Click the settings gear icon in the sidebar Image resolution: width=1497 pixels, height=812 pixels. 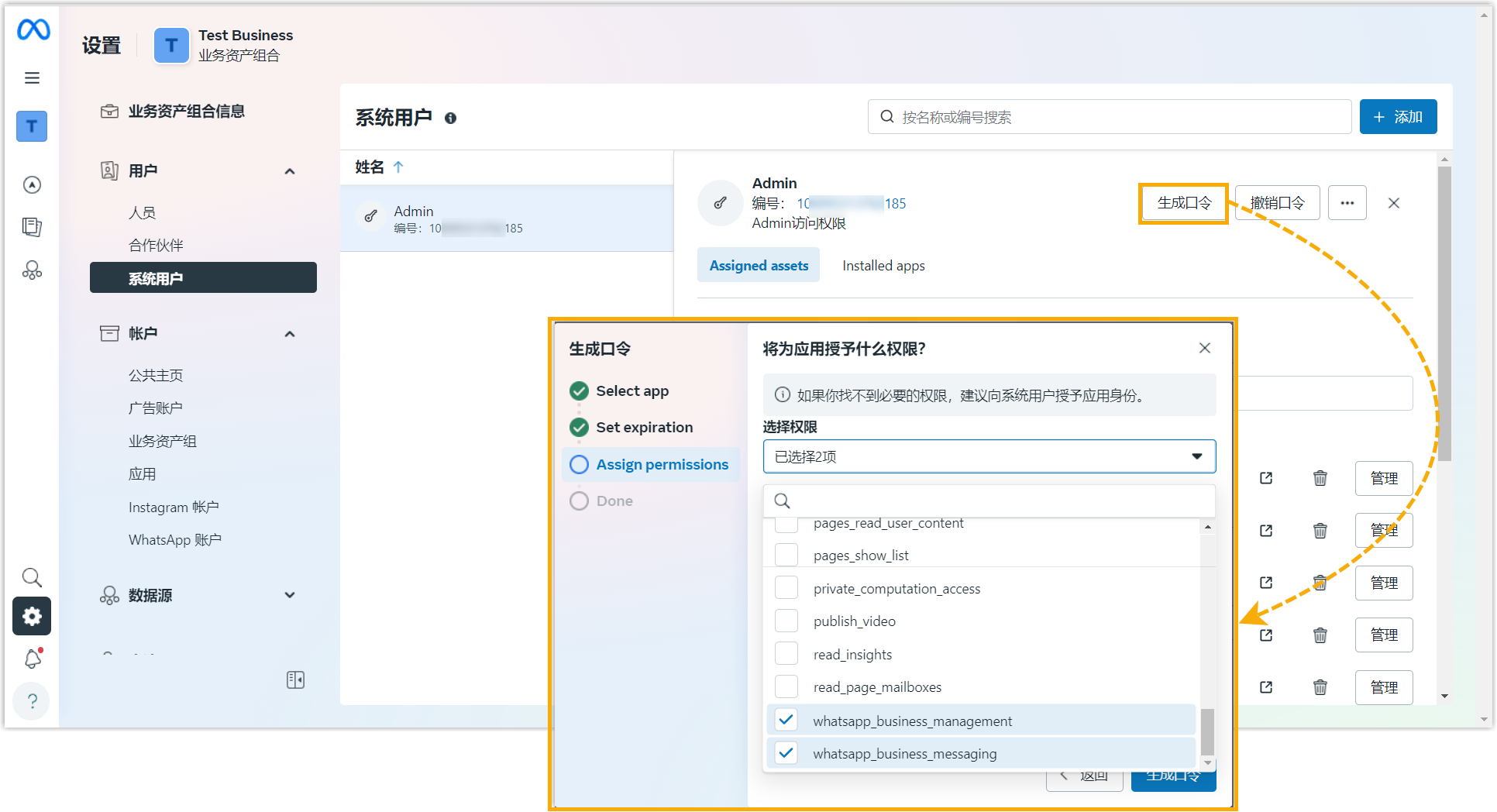(x=32, y=616)
